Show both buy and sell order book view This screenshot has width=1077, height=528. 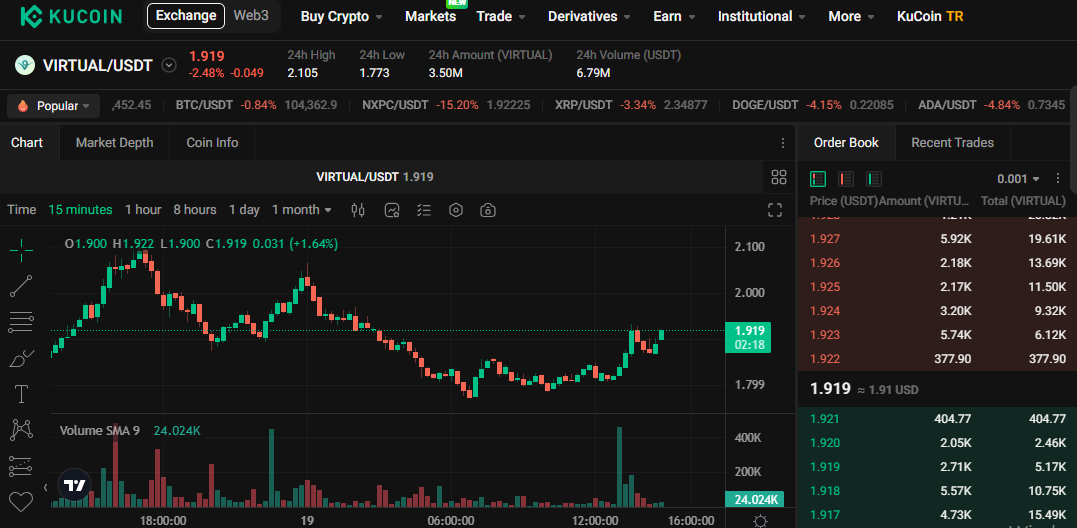tap(817, 179)
